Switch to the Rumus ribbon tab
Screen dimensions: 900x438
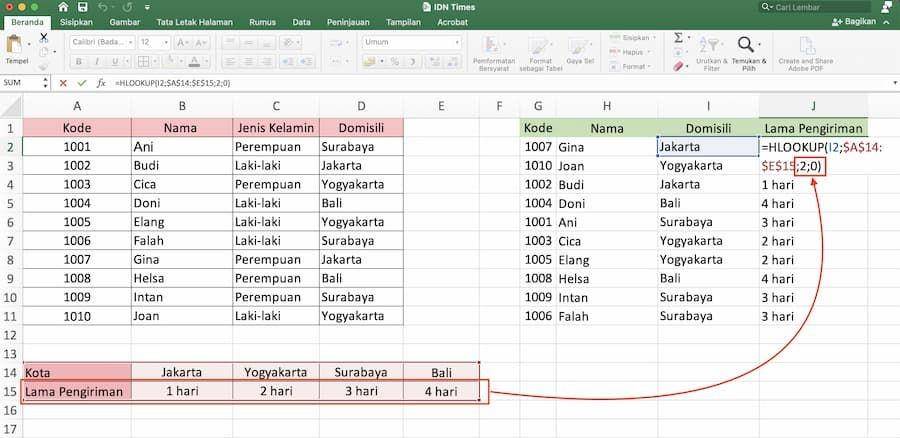click(263, 22)
